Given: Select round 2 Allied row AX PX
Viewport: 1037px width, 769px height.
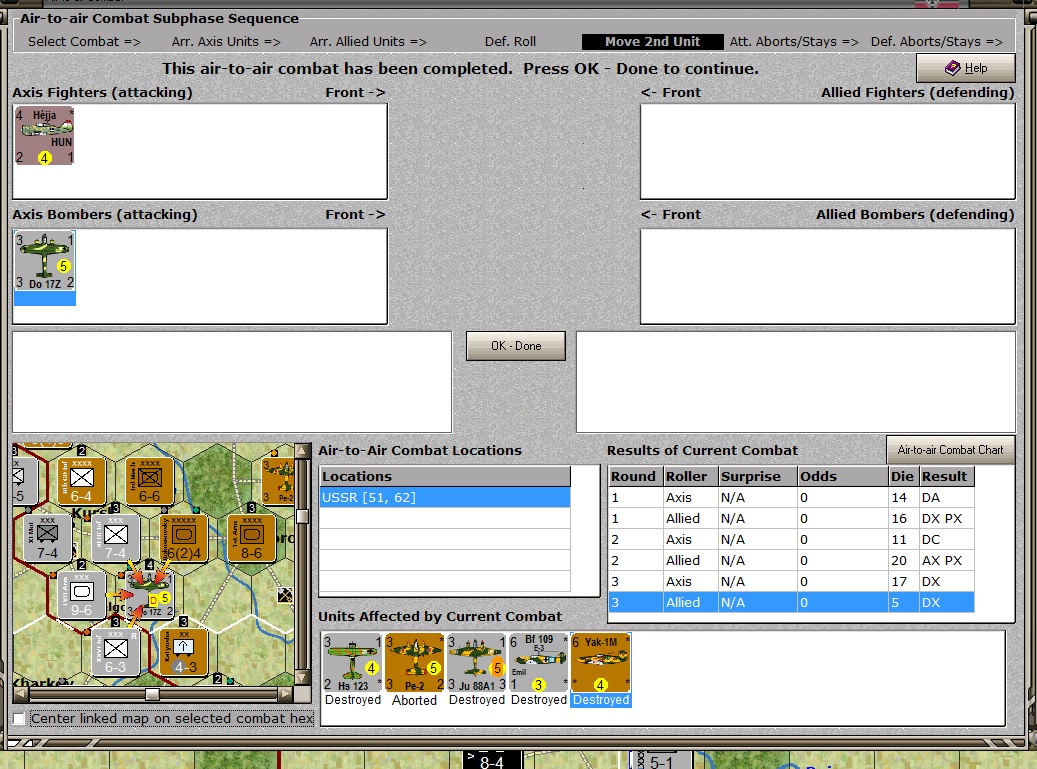Looking at the screenshot, I should 791,561.
